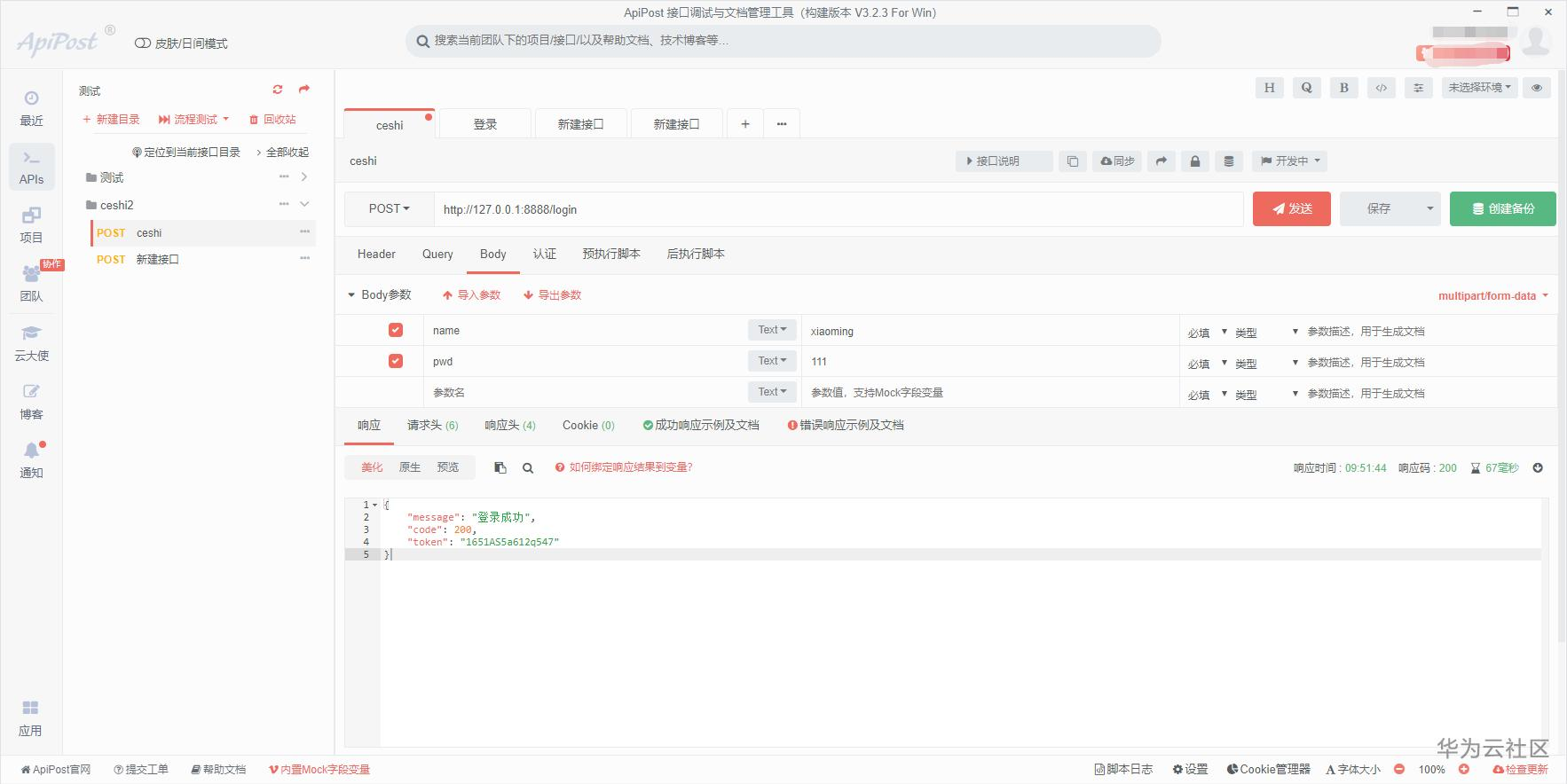Copy the response with the copy icon

500,467
